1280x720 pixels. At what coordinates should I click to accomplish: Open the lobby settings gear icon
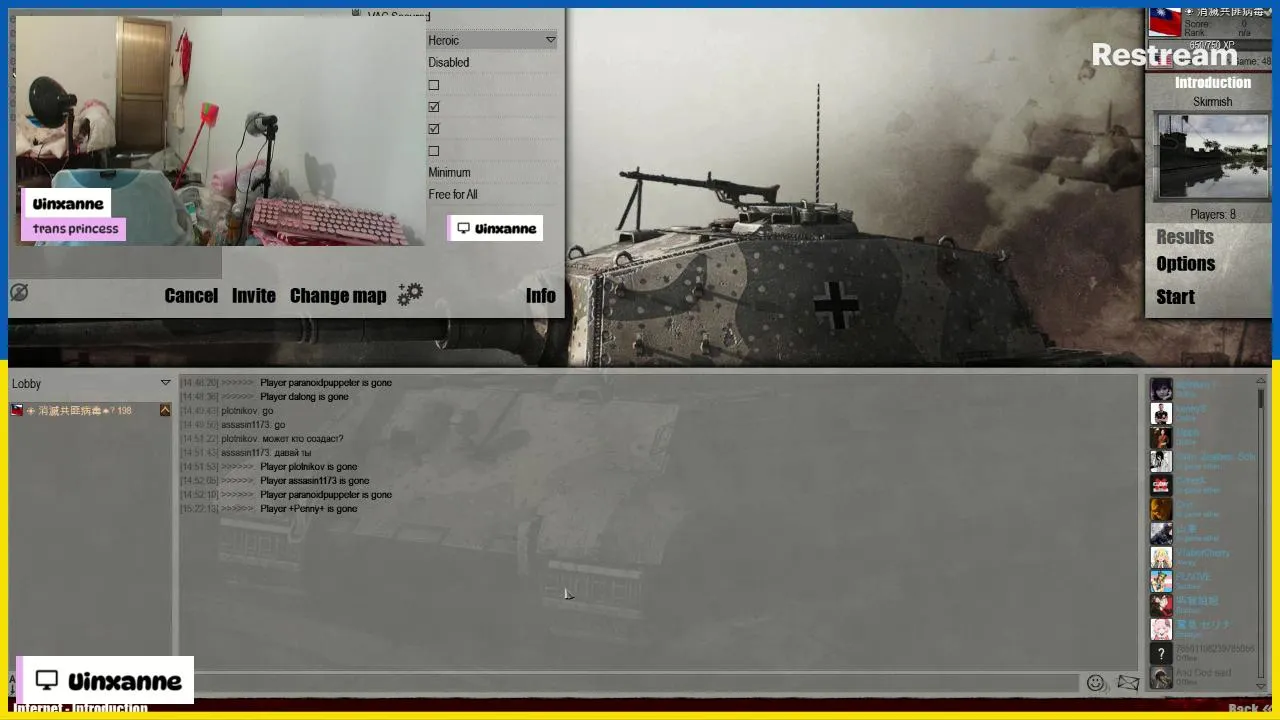pos(410,294)
